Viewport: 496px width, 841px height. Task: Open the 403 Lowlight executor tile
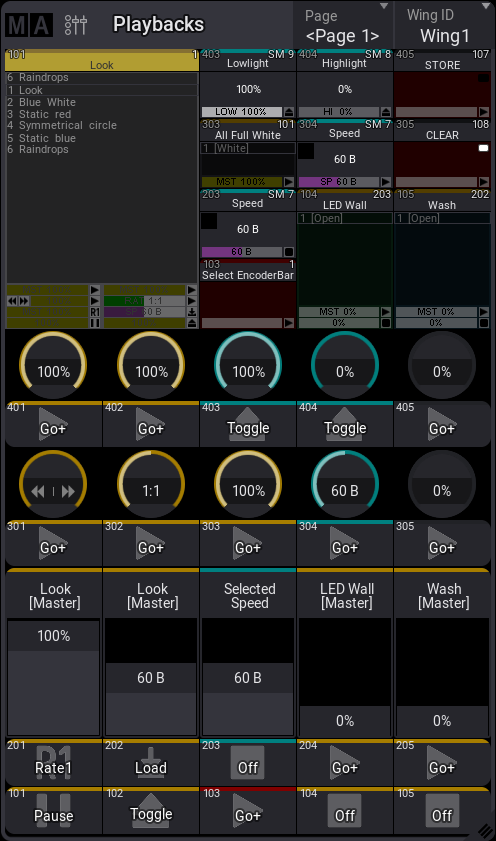248,83
